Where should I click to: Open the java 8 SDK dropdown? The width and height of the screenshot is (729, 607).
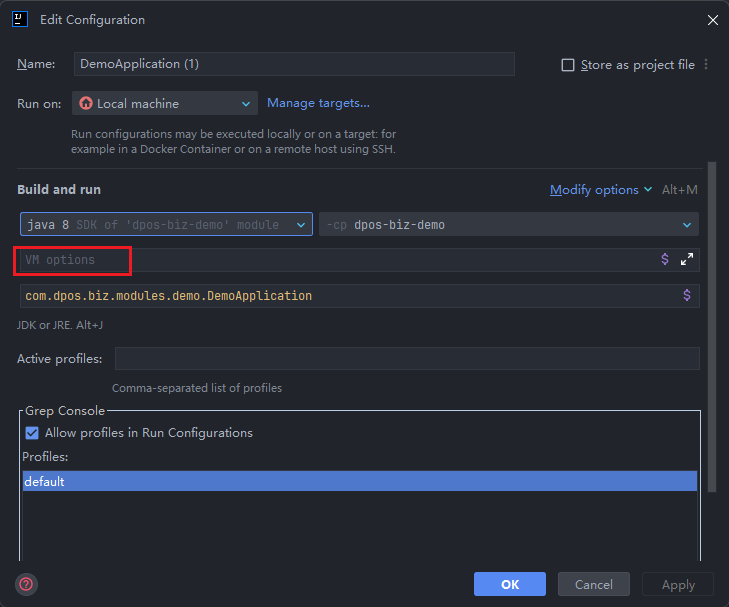pyautogui.click(x=166, y=225)
